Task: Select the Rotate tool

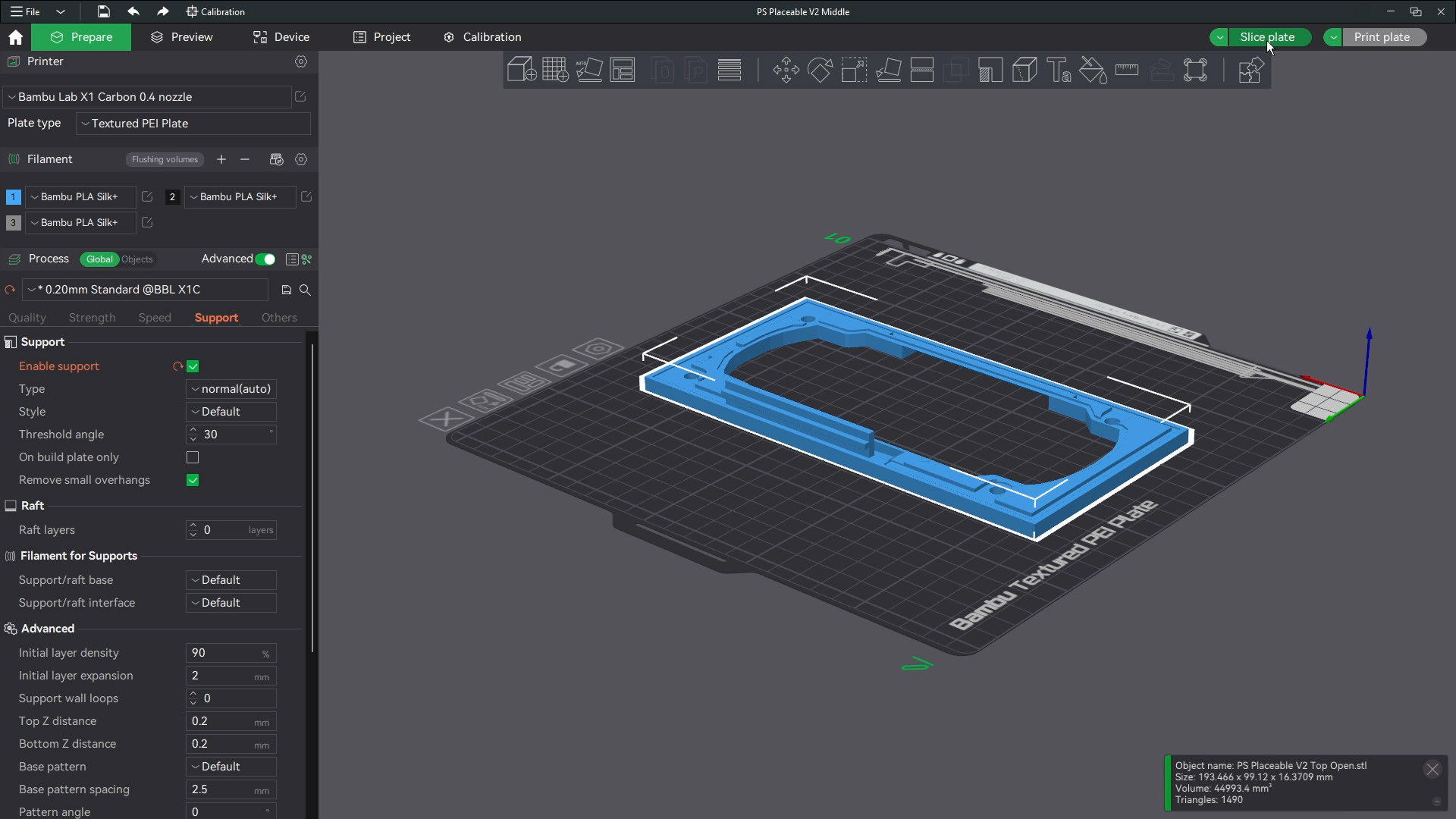Action: click(820, 70)
